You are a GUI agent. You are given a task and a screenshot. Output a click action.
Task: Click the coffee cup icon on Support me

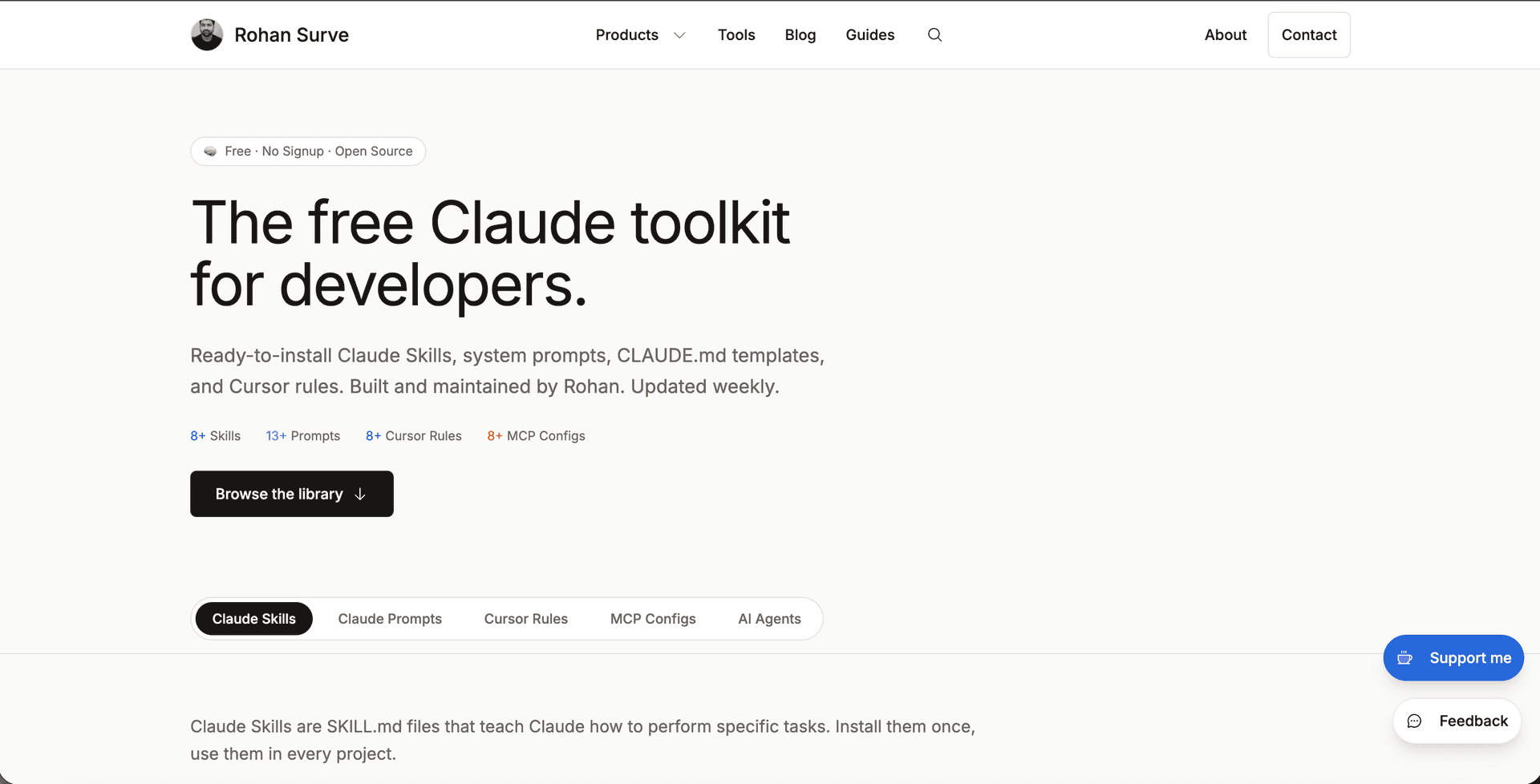(1404, 658)
